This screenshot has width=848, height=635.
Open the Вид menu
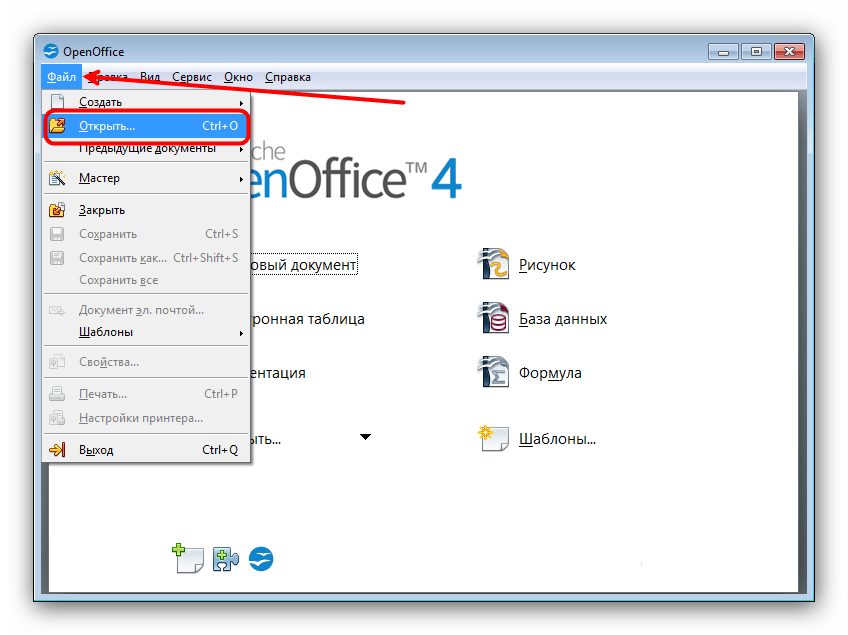click(x=150, y=77)
